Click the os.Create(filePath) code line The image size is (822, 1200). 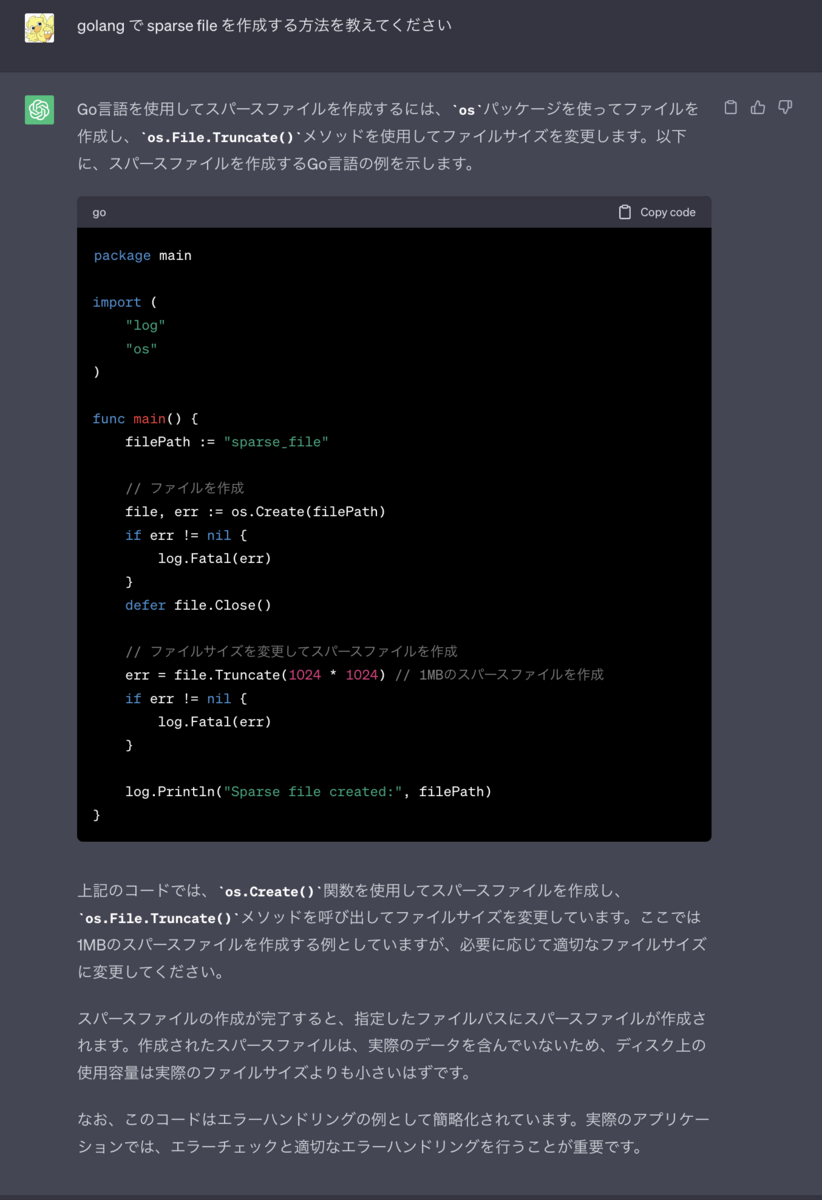pos(255,512)
